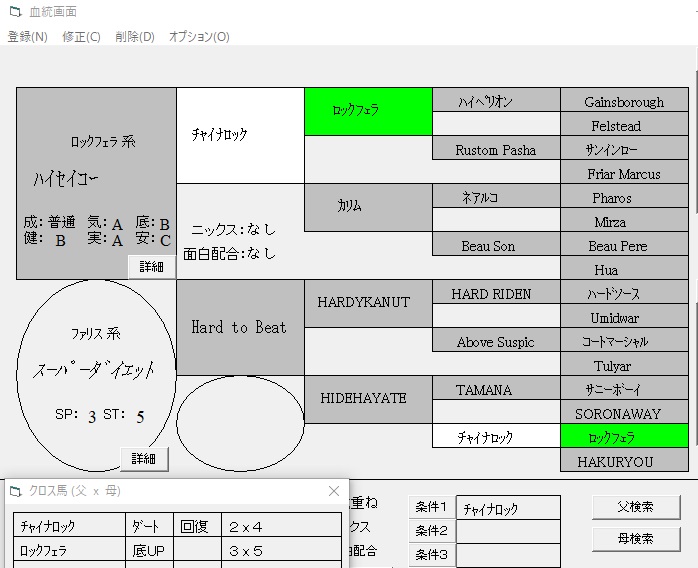698x568 pixels.
Task: Click the サニーボーイ pedigree cell
Action: (624, 388)
